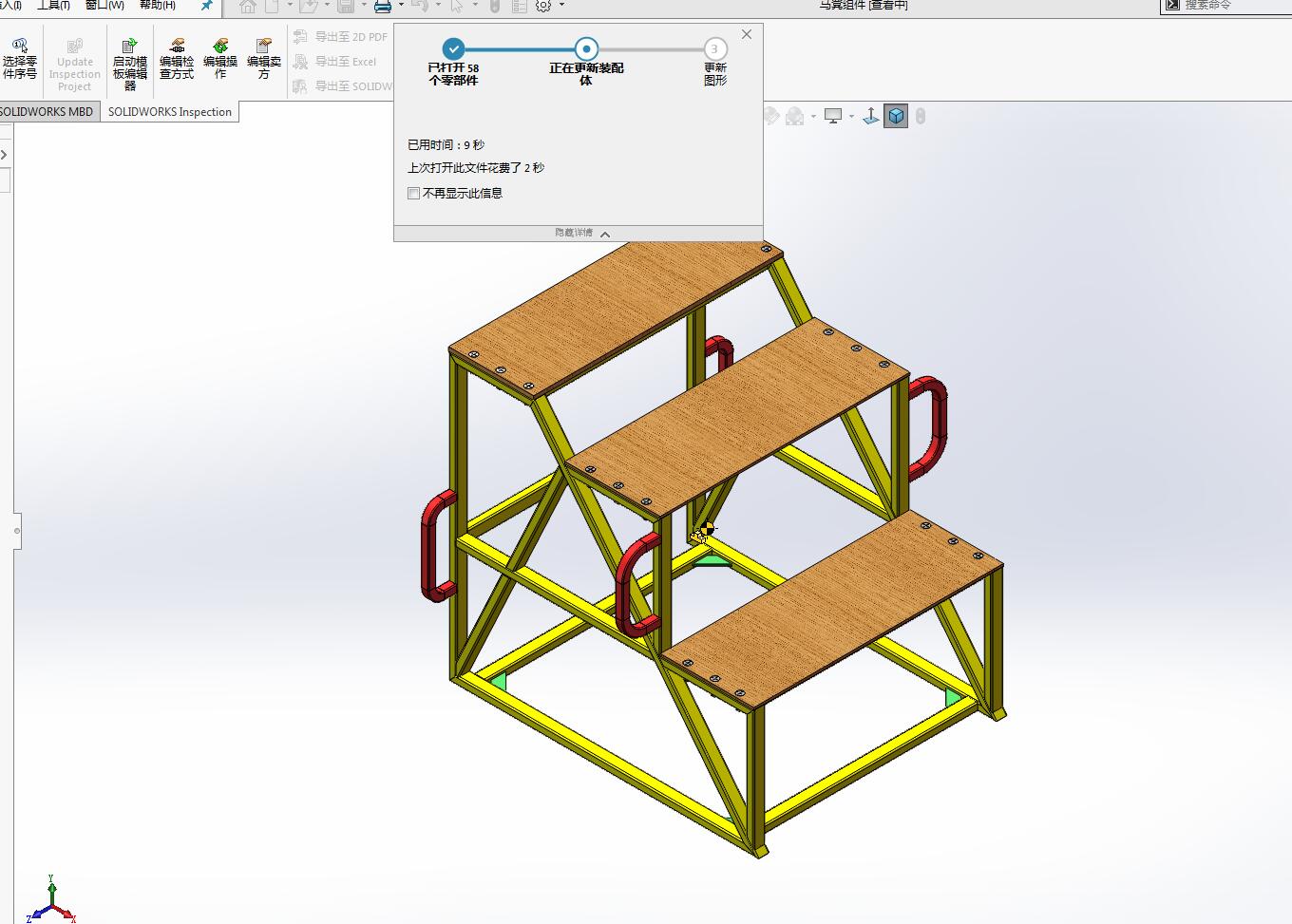Click the New document icon
This screenshot has height=924, width=1292.
coord(273,6)
